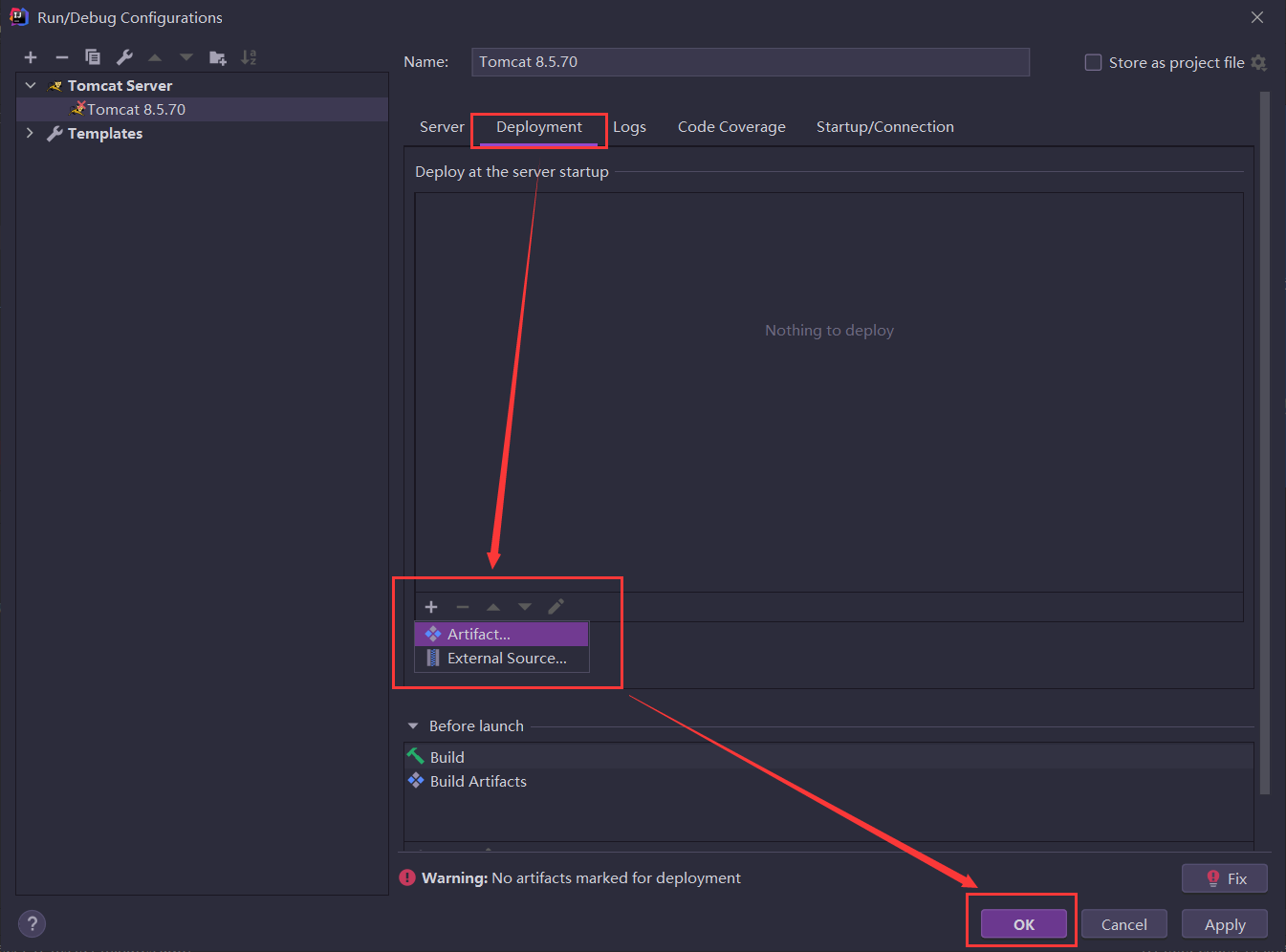Click the help question mark button

coord(33,923)
